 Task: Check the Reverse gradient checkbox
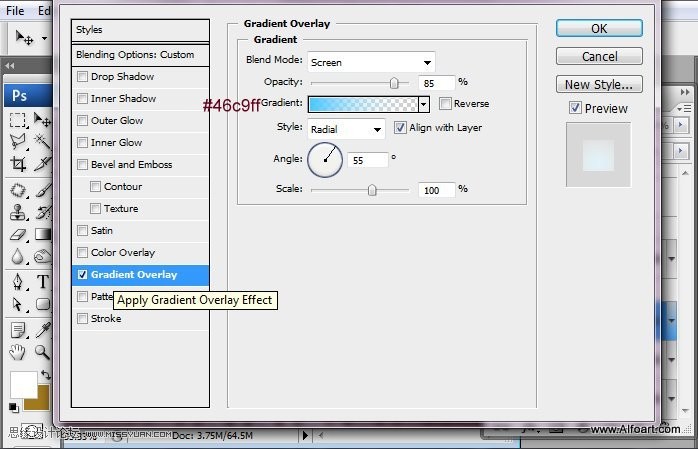point(445,104)
